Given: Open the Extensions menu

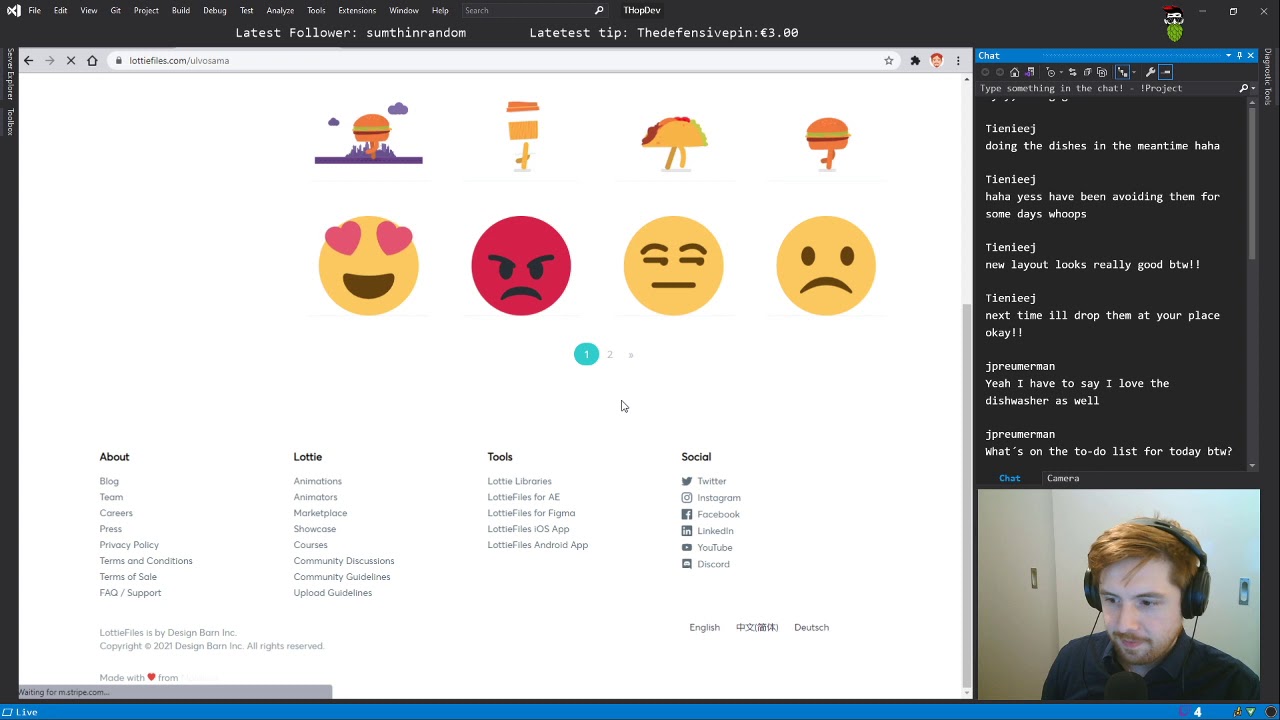Looking at the screenshot, I should [x=357, y=10].
